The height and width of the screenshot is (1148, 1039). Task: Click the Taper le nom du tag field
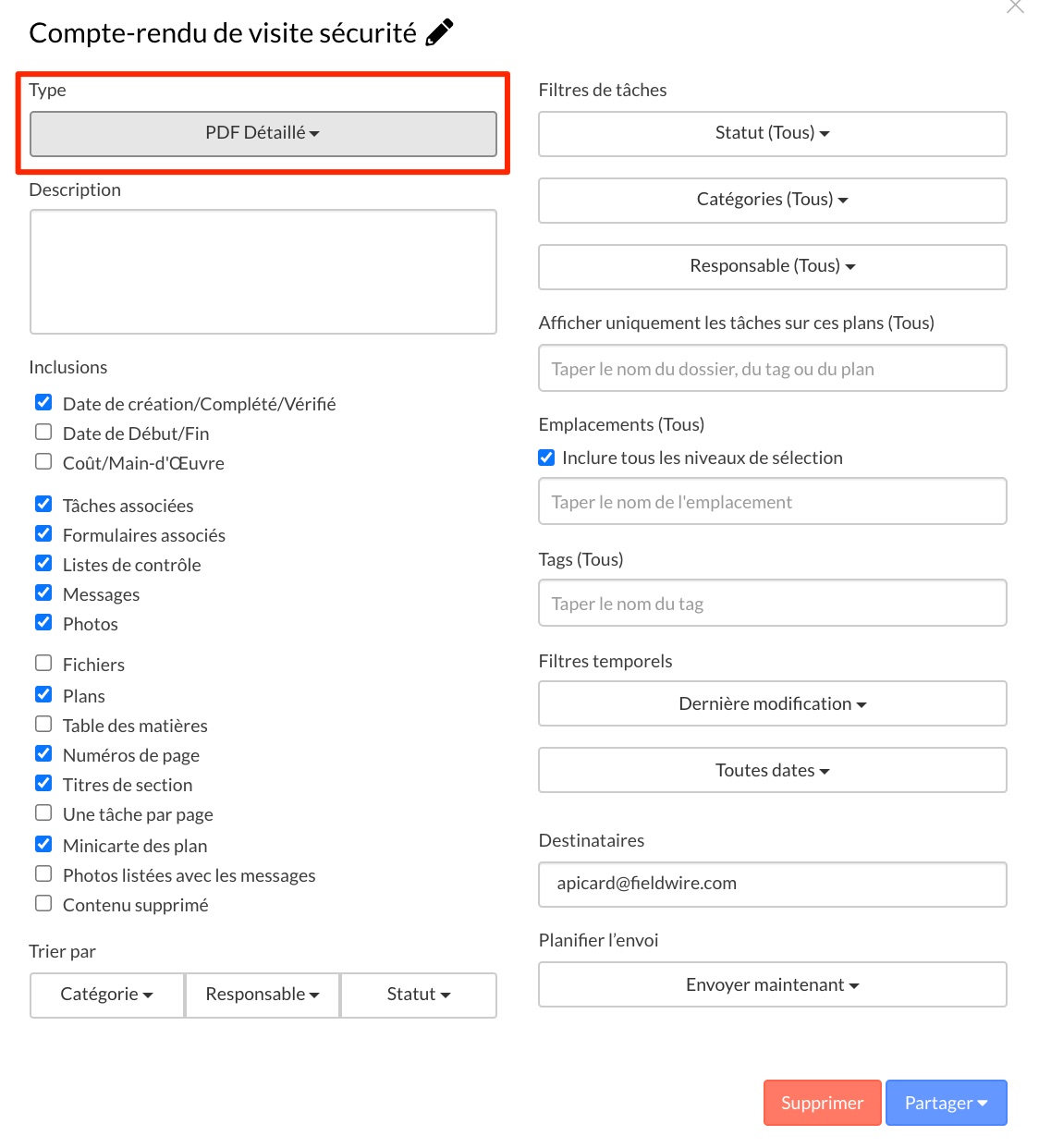(x=772, y=604)
